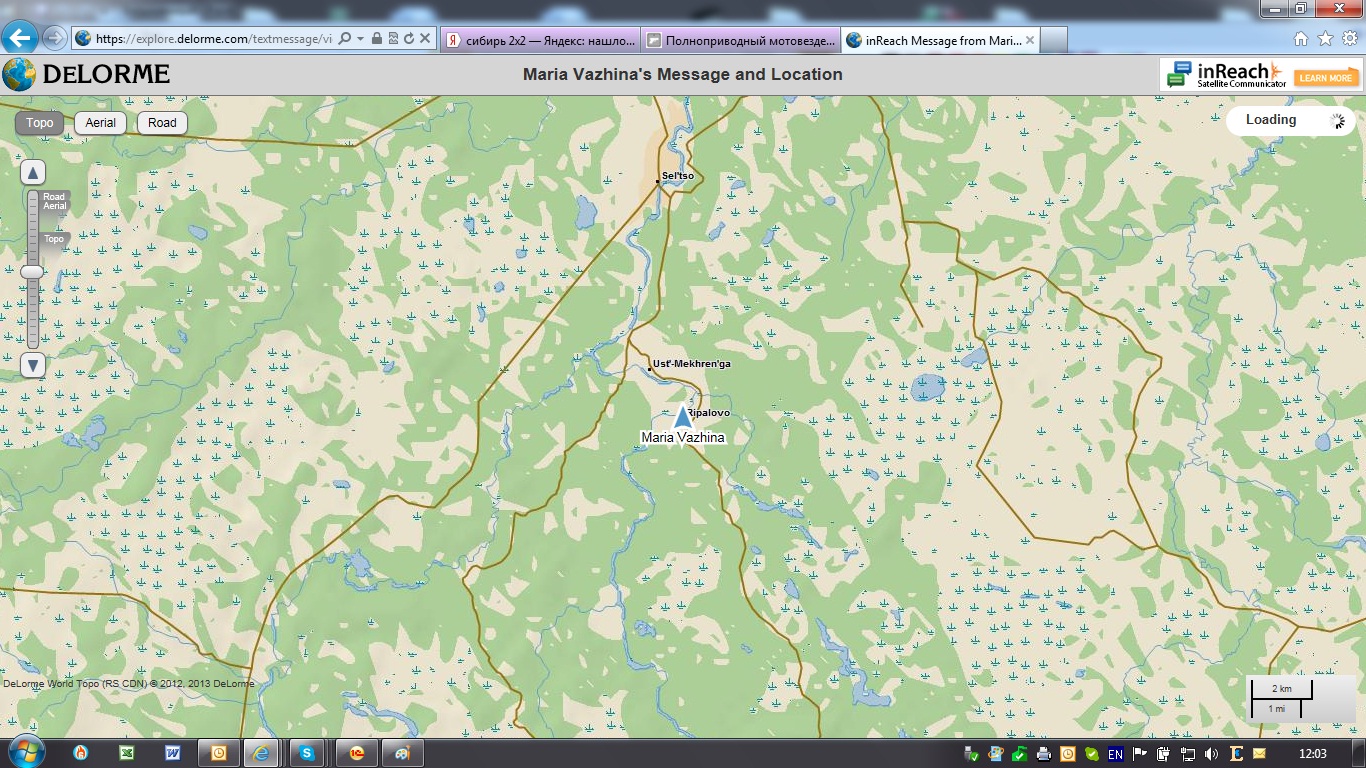
Task: Refresh the page using reload icon
Action: point(409,38)
